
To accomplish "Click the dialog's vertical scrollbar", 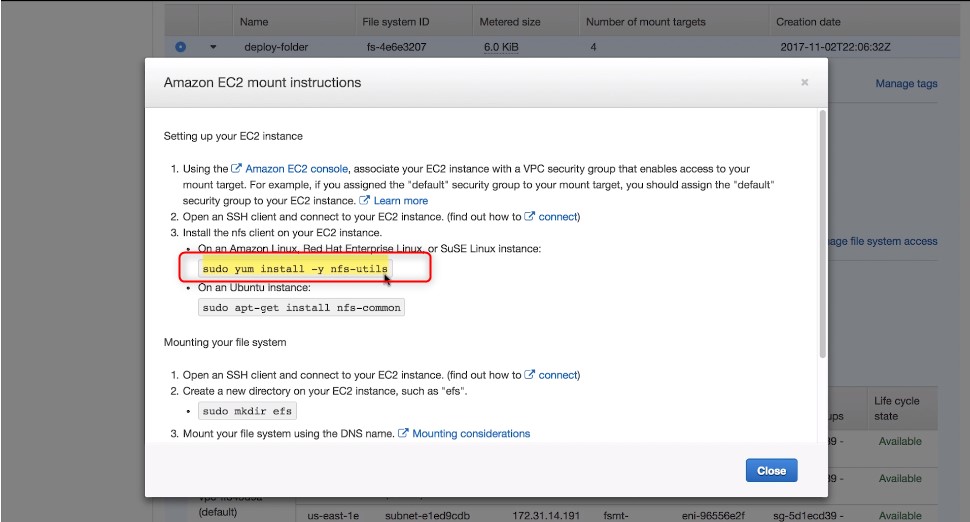I will click(822, 234).
